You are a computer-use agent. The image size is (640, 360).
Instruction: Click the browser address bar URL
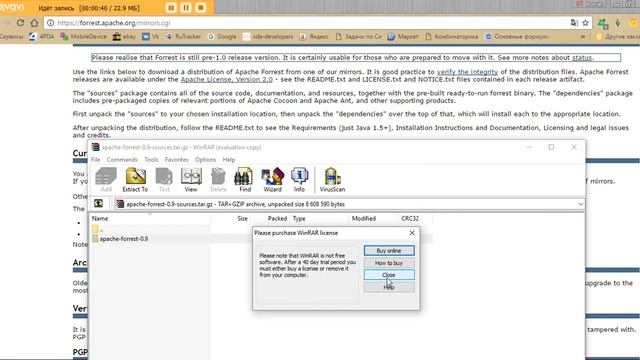point(113,23)
